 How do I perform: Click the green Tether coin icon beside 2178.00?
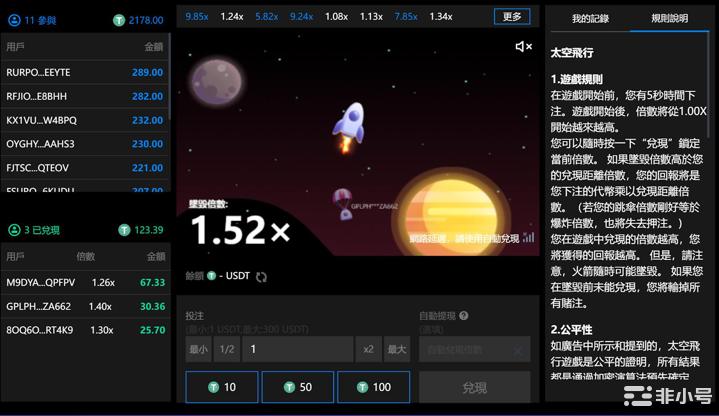click(119, 20)
